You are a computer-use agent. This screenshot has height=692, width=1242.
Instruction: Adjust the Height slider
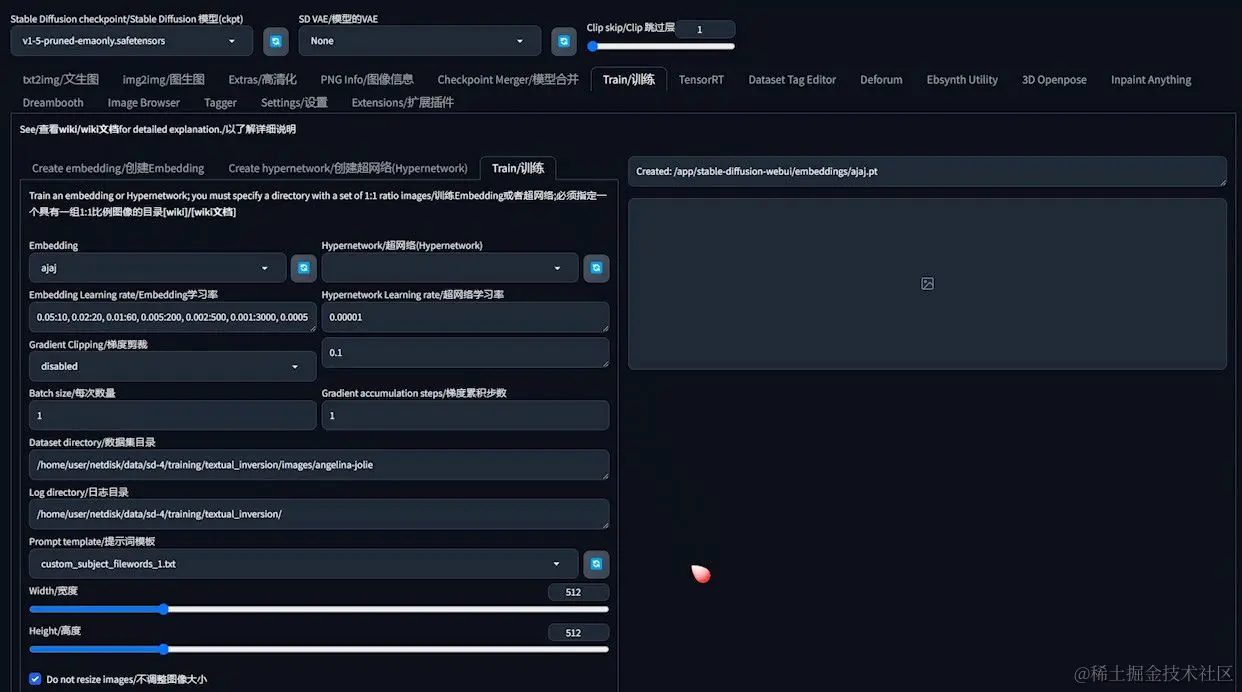coord(319,649)
